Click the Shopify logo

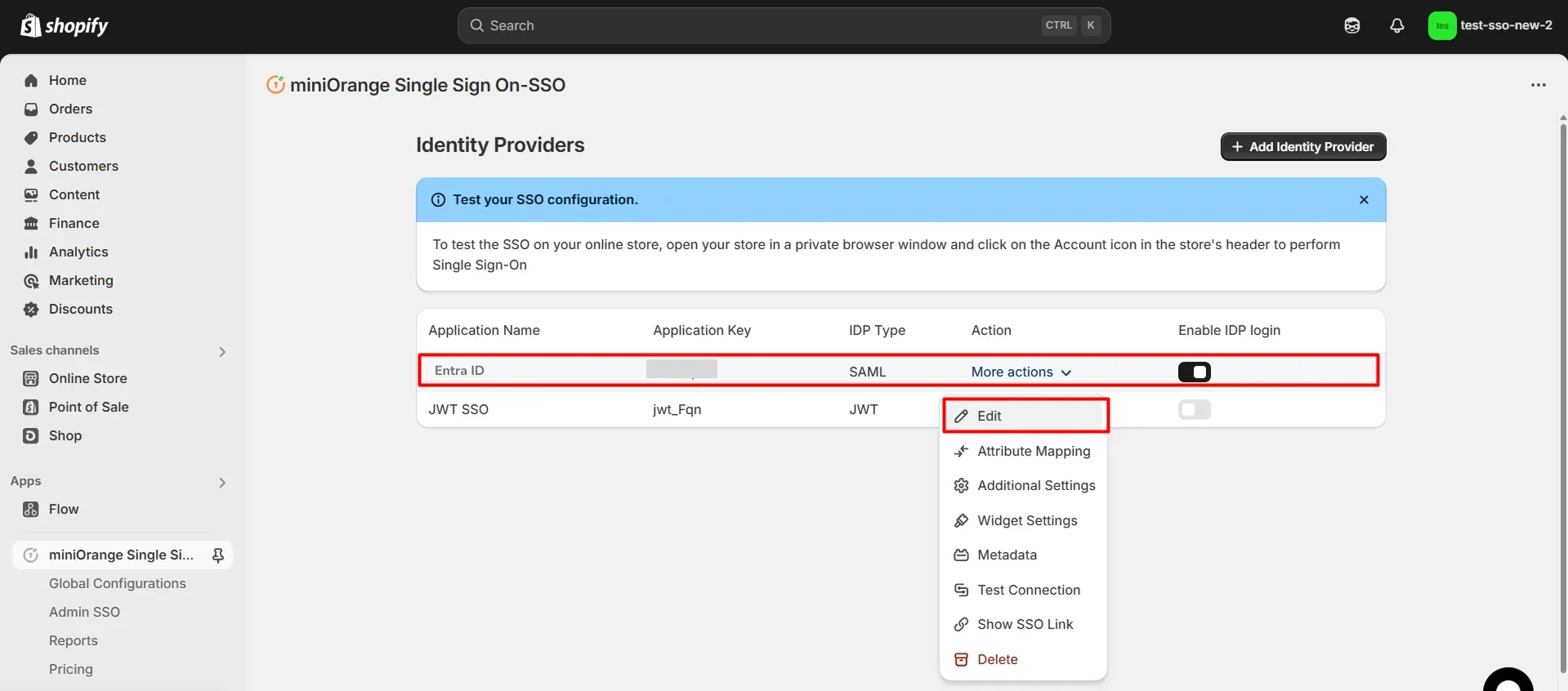click(65, 26)
